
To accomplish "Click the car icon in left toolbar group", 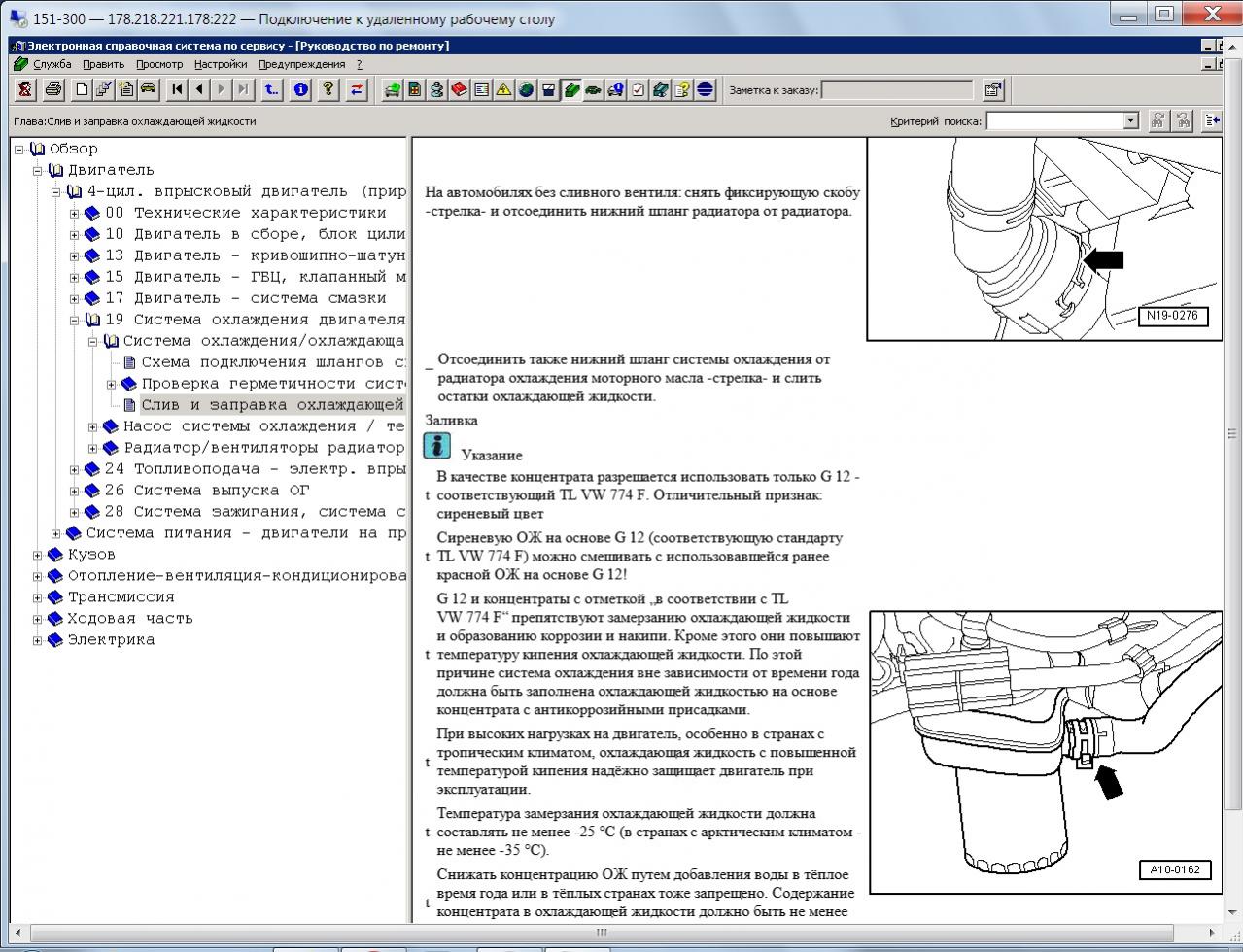I will (x=148, y=90).
